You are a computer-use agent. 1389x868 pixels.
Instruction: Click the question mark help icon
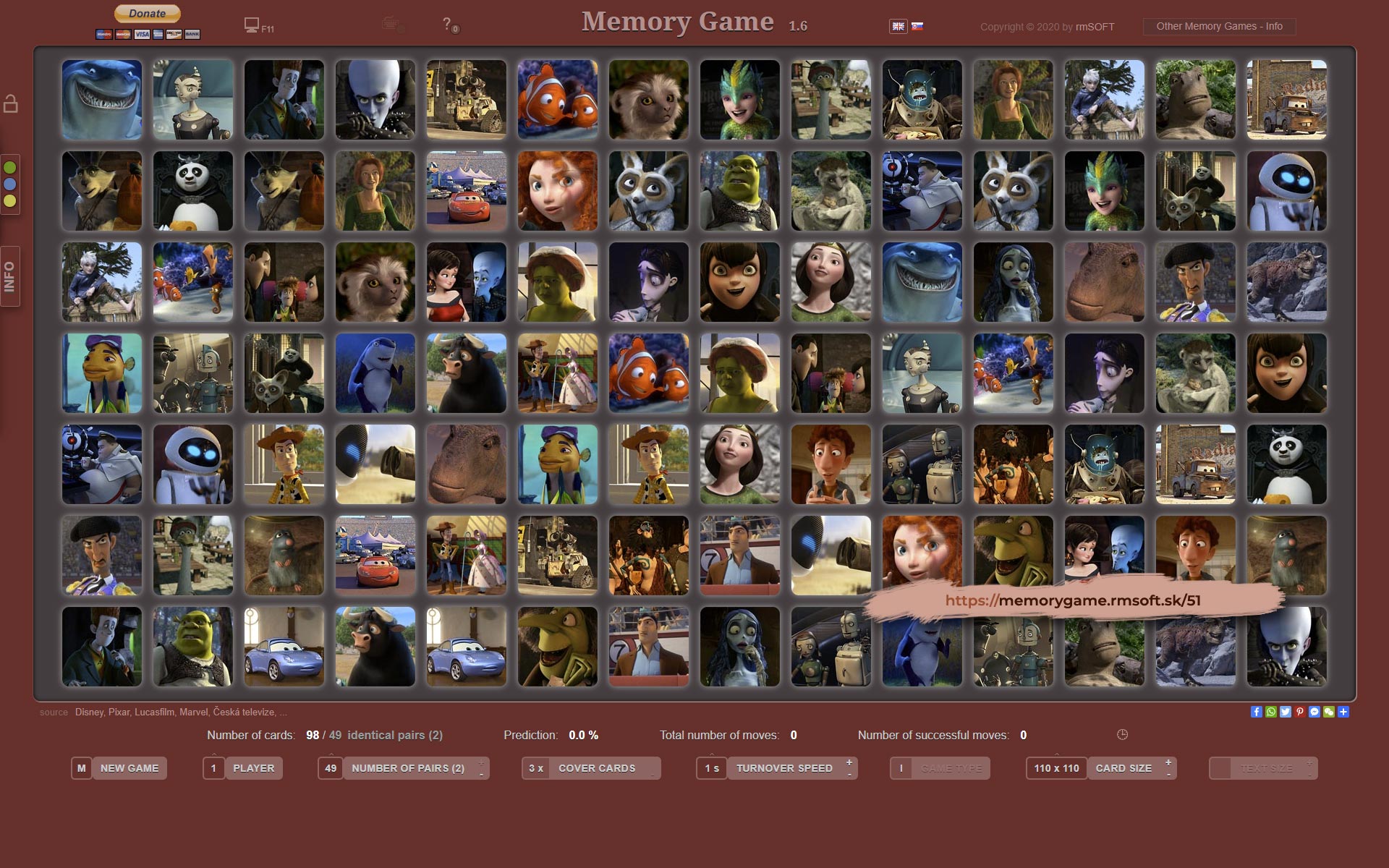[x=447, y=24]
